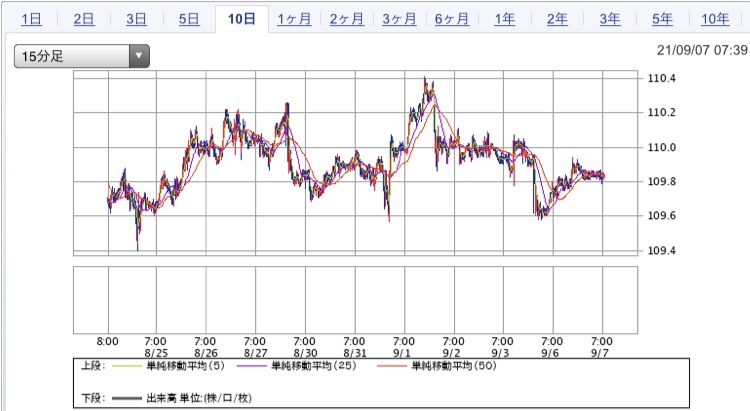Click the green line swatch for 単純移動平均(5)
Image resolution: width=750 pixels, height=411 pixels.
click(126, 367)
